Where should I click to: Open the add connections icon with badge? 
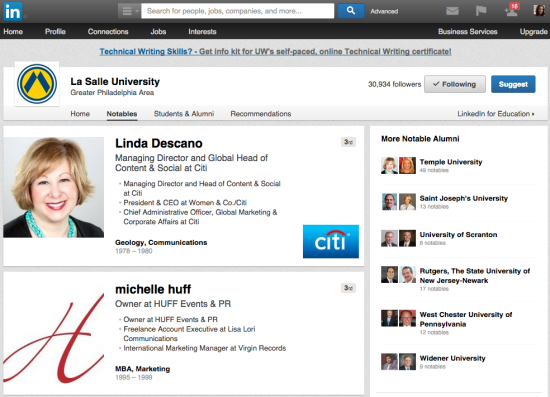click(x=511, y=11)
